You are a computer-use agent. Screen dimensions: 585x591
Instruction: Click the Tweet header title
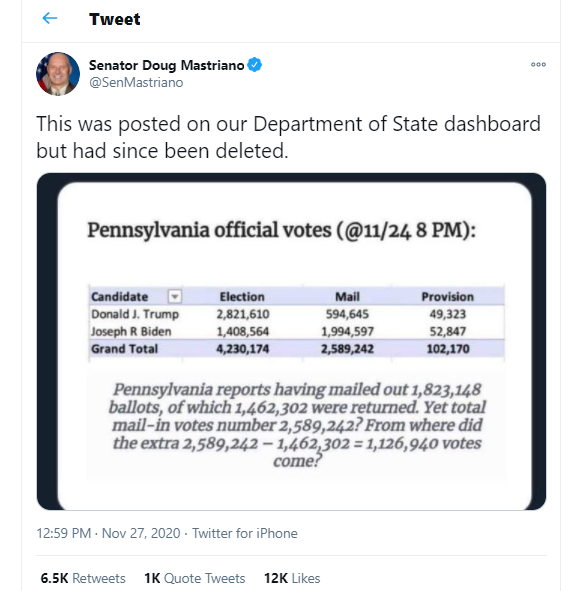click(115, 19)
